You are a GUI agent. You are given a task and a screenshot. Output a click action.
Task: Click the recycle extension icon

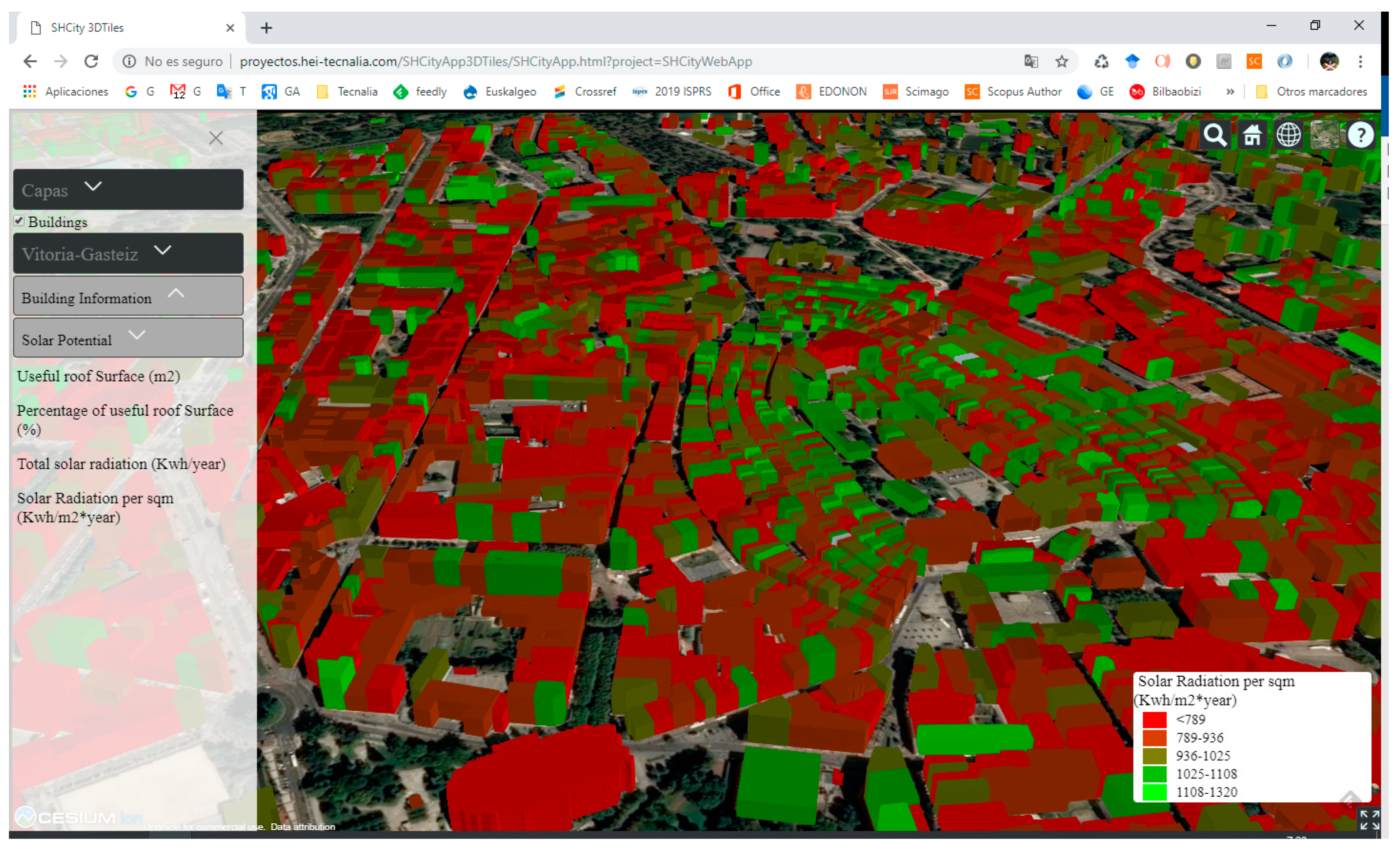pos(1101,62)
